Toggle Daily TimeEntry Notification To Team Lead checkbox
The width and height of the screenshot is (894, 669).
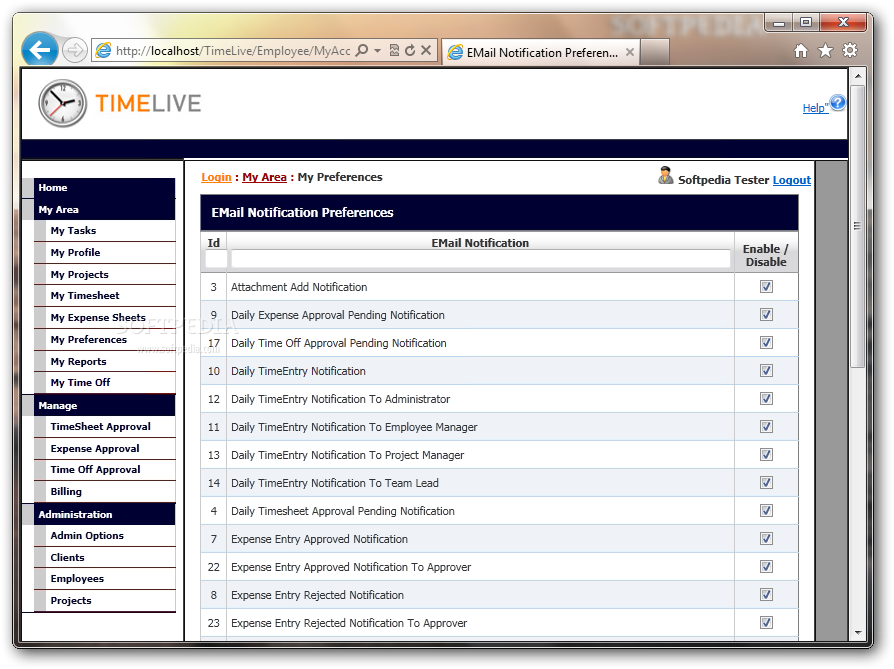tap(766, 483)
